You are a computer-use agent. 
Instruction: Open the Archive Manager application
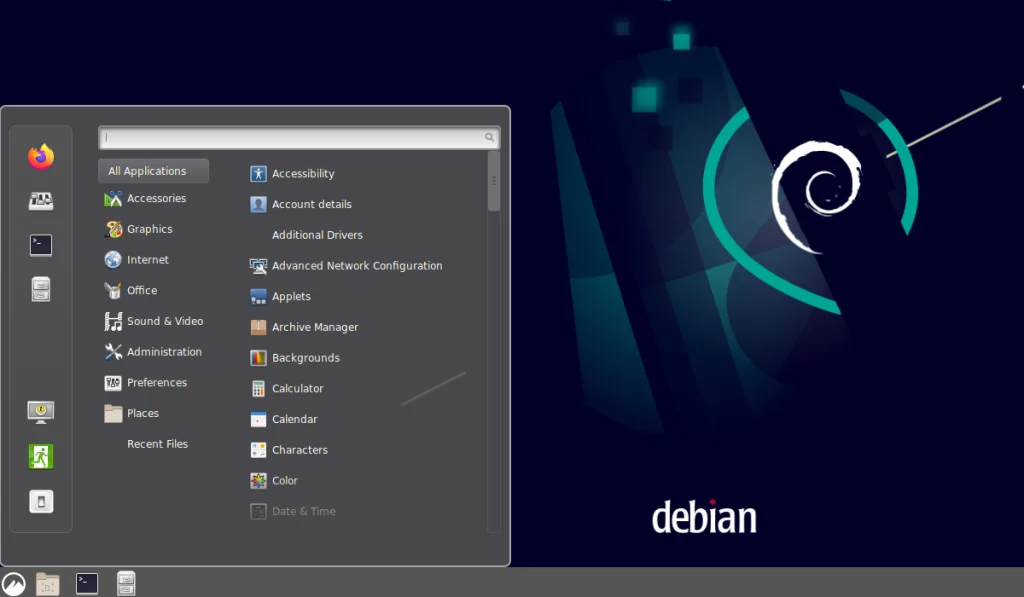click(313, 327)
